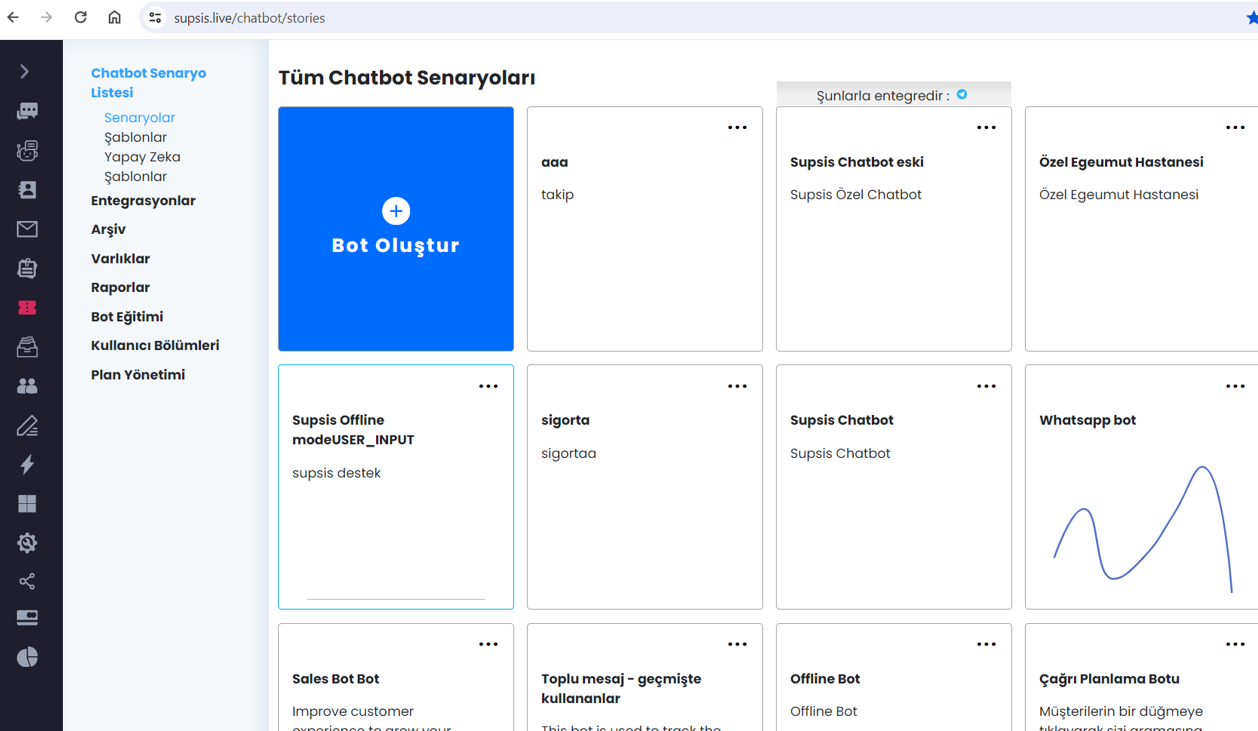This screenshot has width=1258, height=731.
Task: Reload the page with the refresh icon
Action: pos(80,17)
